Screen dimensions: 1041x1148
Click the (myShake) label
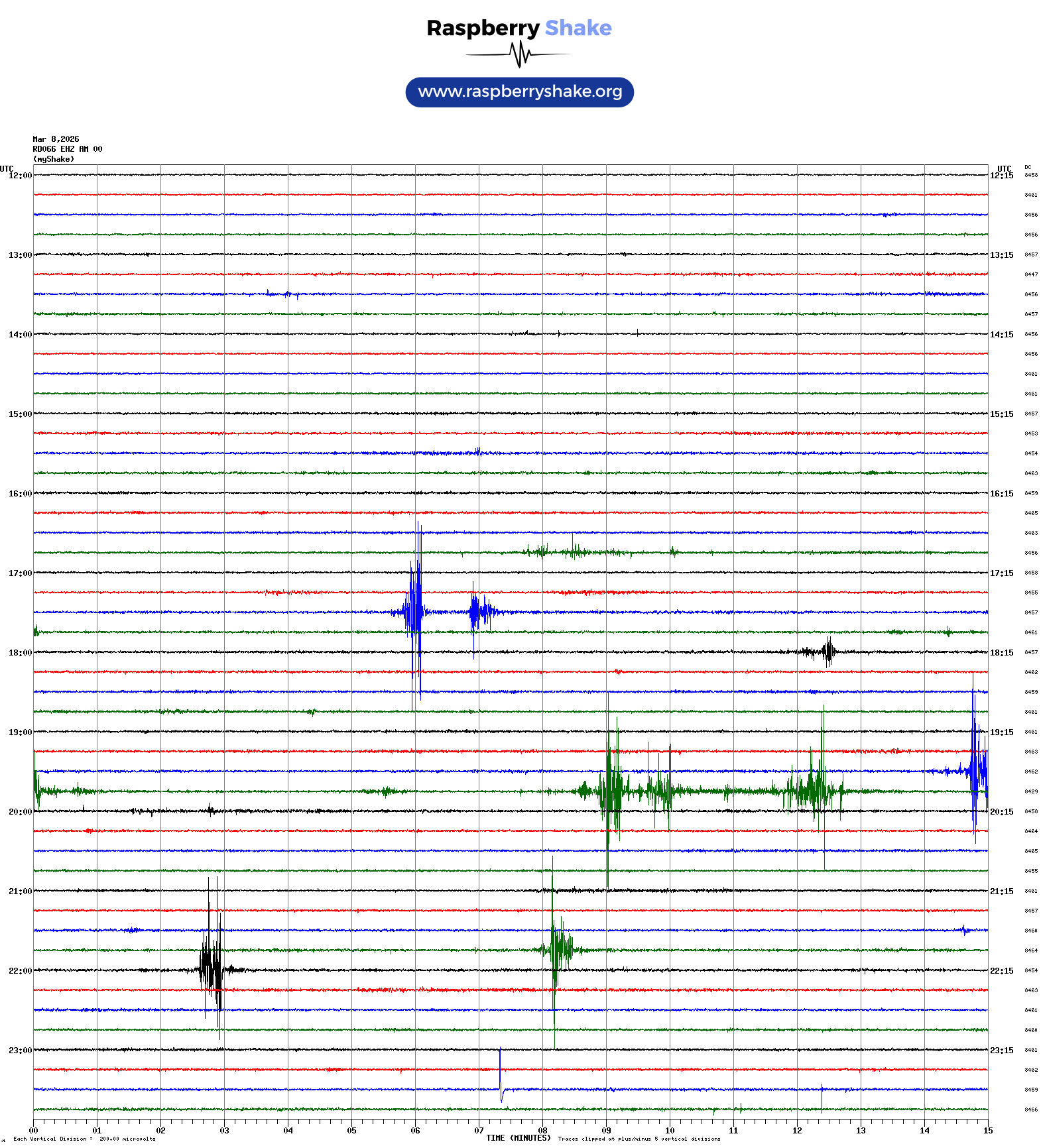53,159
